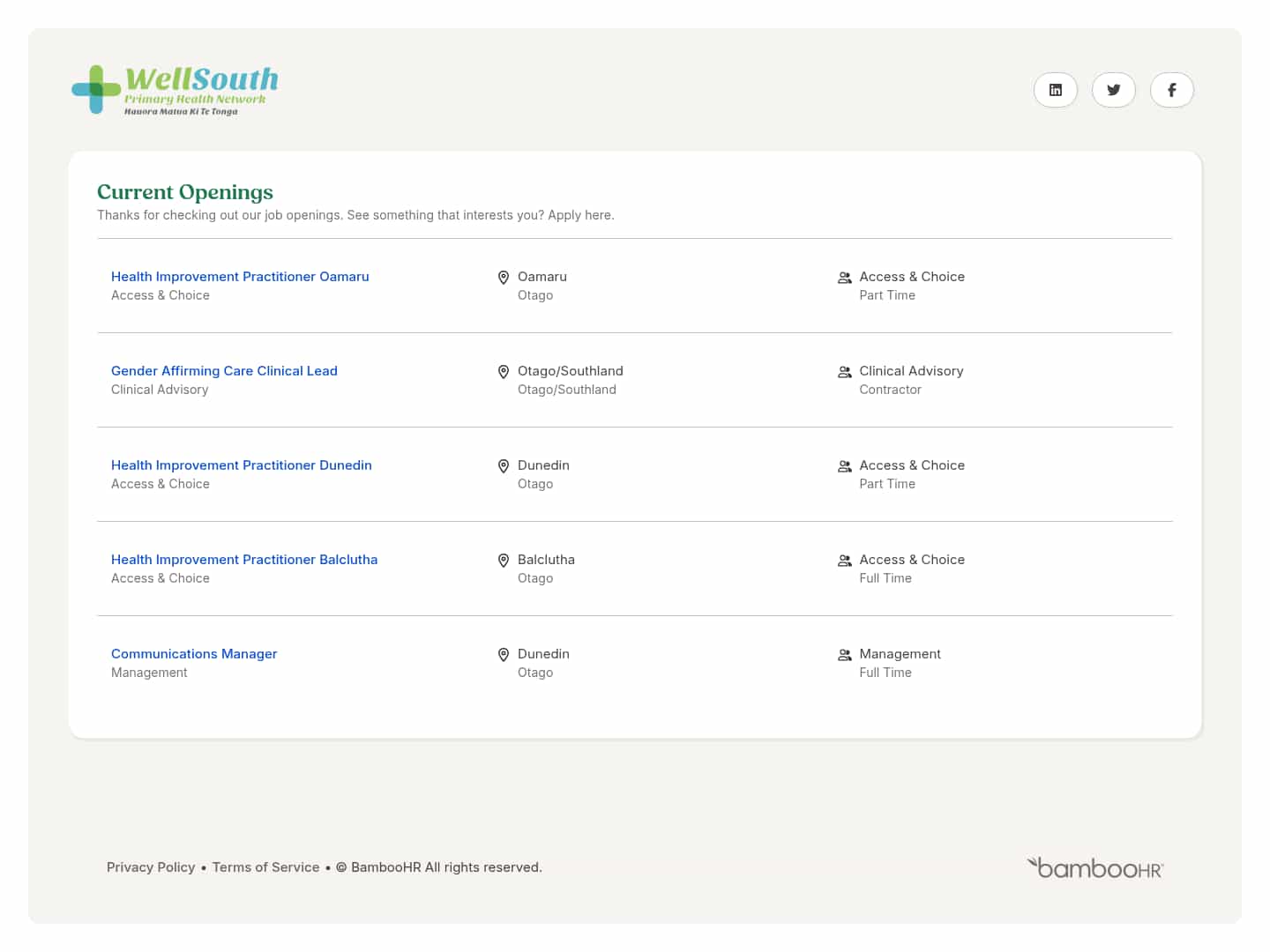Open Communications Manager job listing
The image size is (1270, 952).
tap(194, 654)
